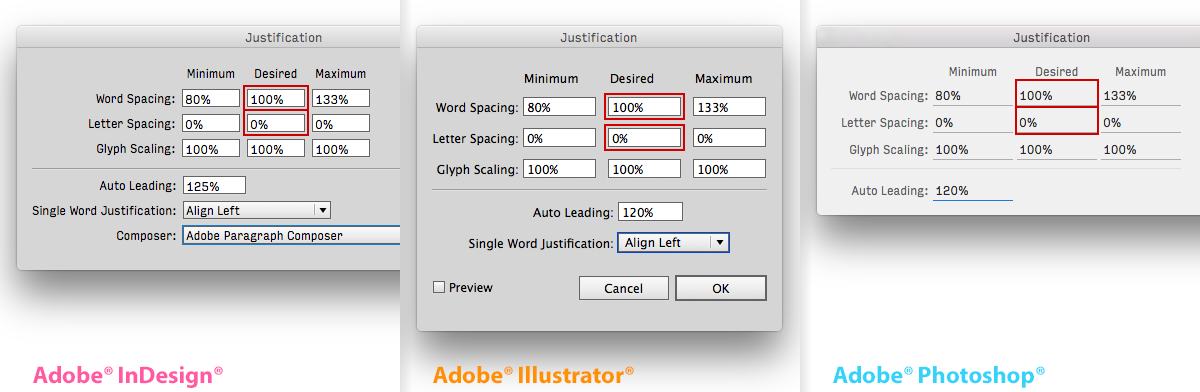Click the Cancel button in Illustrator dialog
Screen dimensions: 1200x392
[x=623, y=288]
